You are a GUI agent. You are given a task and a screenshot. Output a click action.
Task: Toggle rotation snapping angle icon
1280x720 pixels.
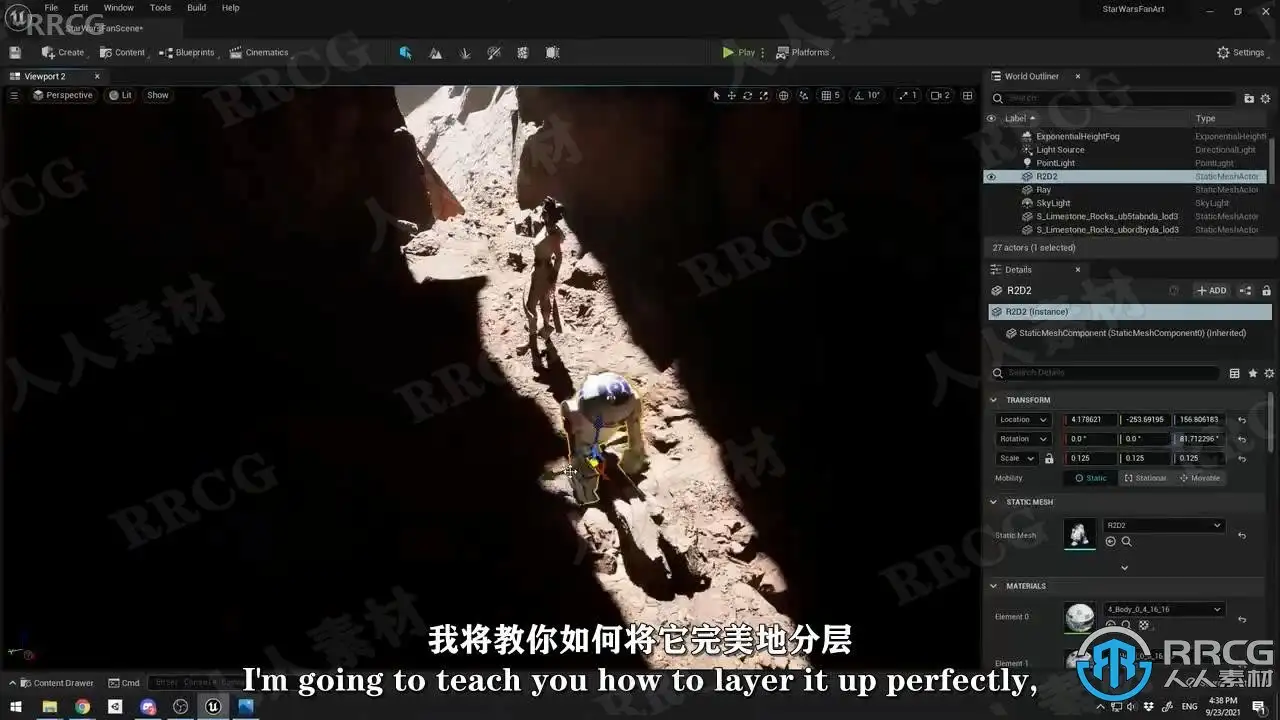858,95
